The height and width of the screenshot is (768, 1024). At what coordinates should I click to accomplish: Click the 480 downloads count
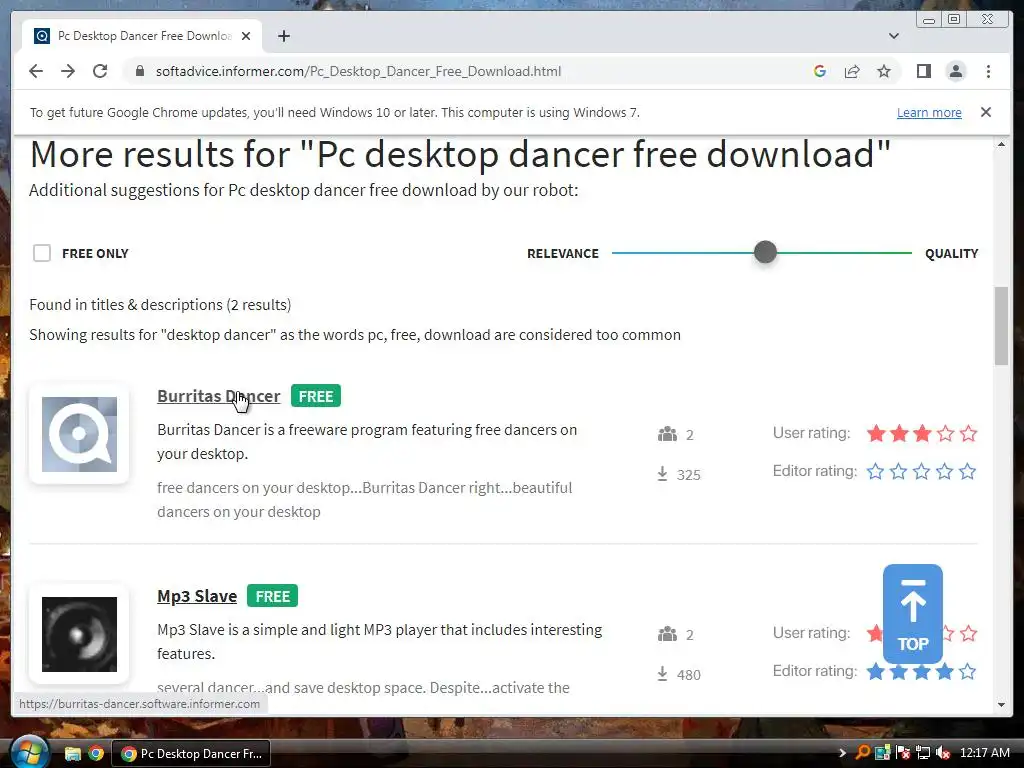pyautogui.click(x=688, y=675)
